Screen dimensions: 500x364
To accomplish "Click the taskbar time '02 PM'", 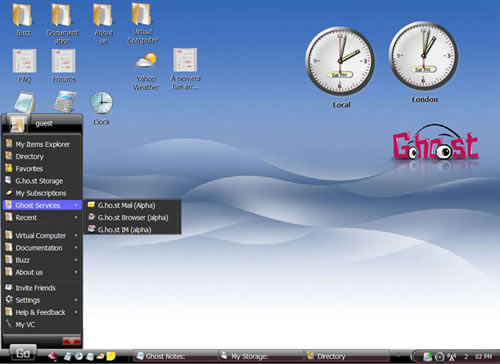I will pos(483,357).
